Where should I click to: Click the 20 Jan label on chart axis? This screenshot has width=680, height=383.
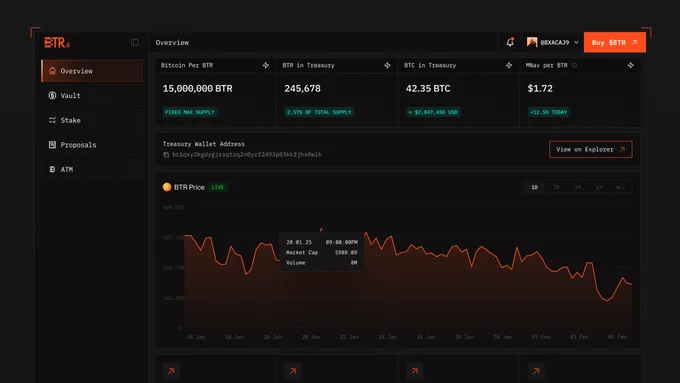click(311, 337)
